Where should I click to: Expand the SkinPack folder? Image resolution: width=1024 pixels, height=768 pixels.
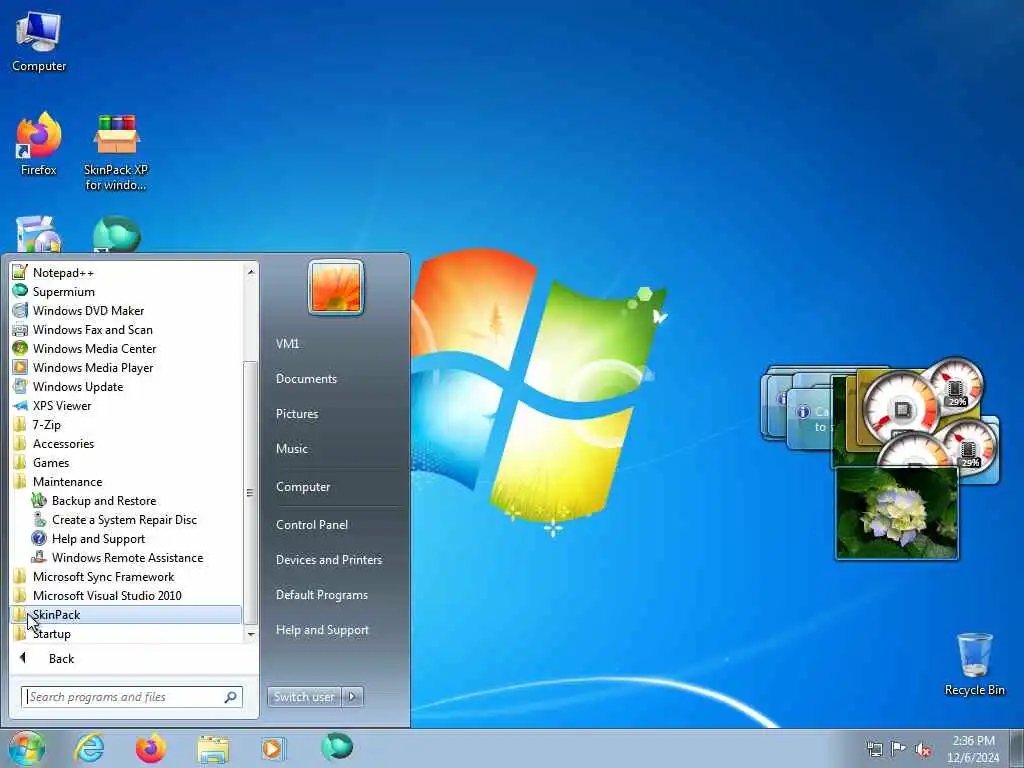pyautogui.click(x=126, y=614)
